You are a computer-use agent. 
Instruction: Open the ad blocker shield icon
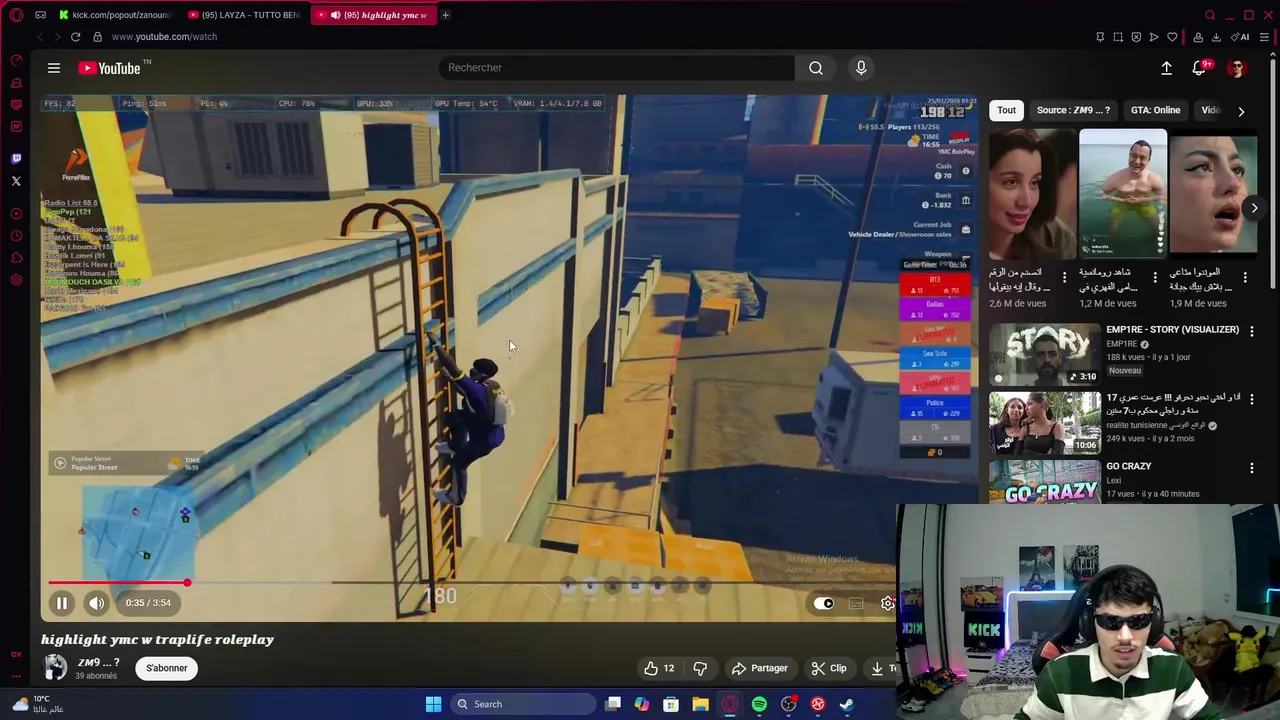pos(1136,37)
